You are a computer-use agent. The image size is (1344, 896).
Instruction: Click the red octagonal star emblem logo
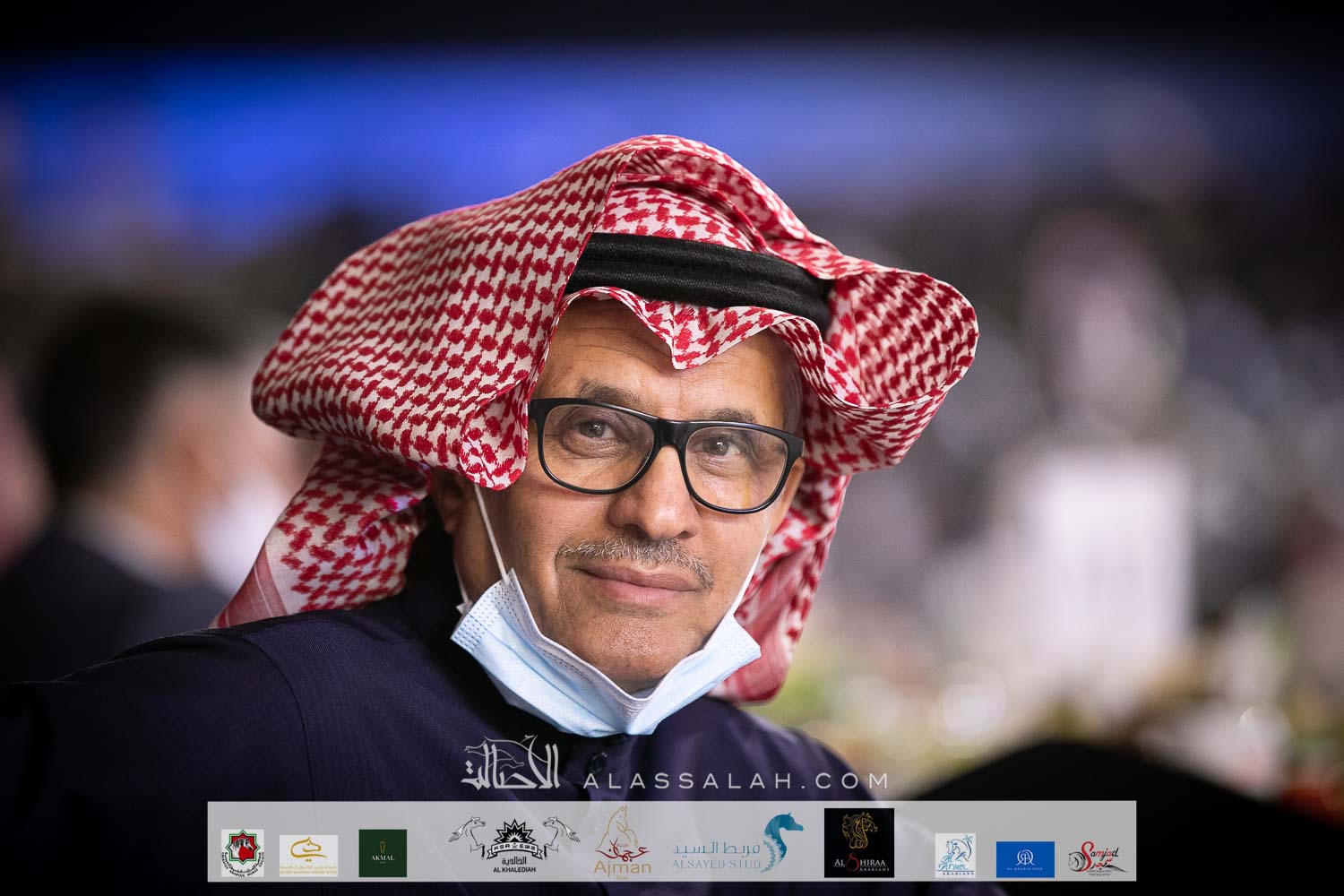[x=243, y=853]
